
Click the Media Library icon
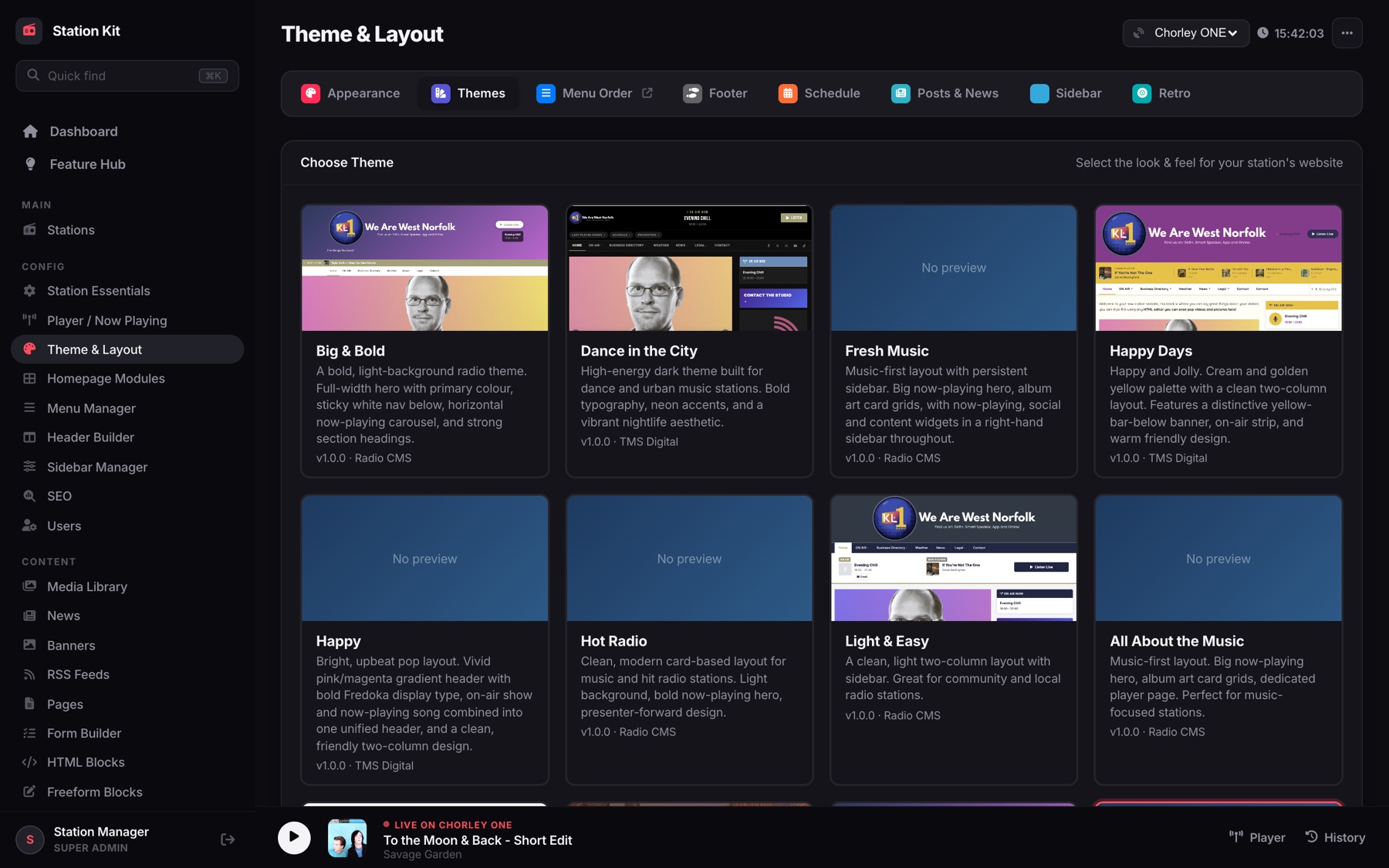tap(29, 586)
